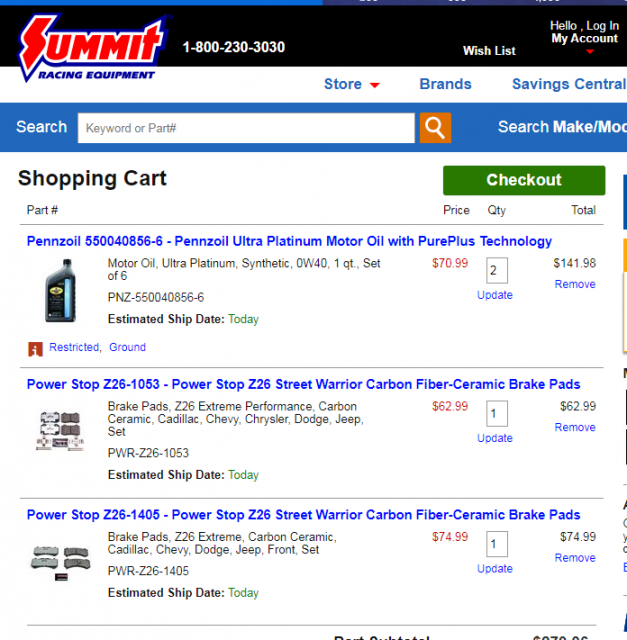Click the My Account label
Screen dimensions: 627x640
tap(585, 38)
